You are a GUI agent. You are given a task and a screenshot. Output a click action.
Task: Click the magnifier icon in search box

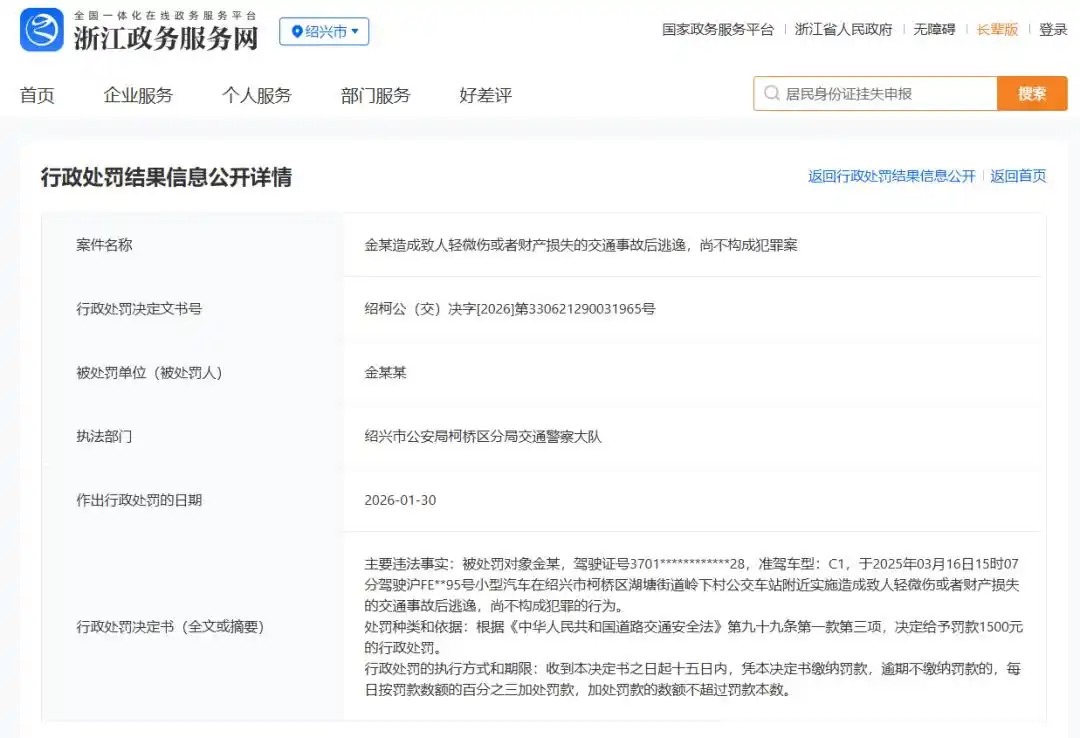pos(771,93)
